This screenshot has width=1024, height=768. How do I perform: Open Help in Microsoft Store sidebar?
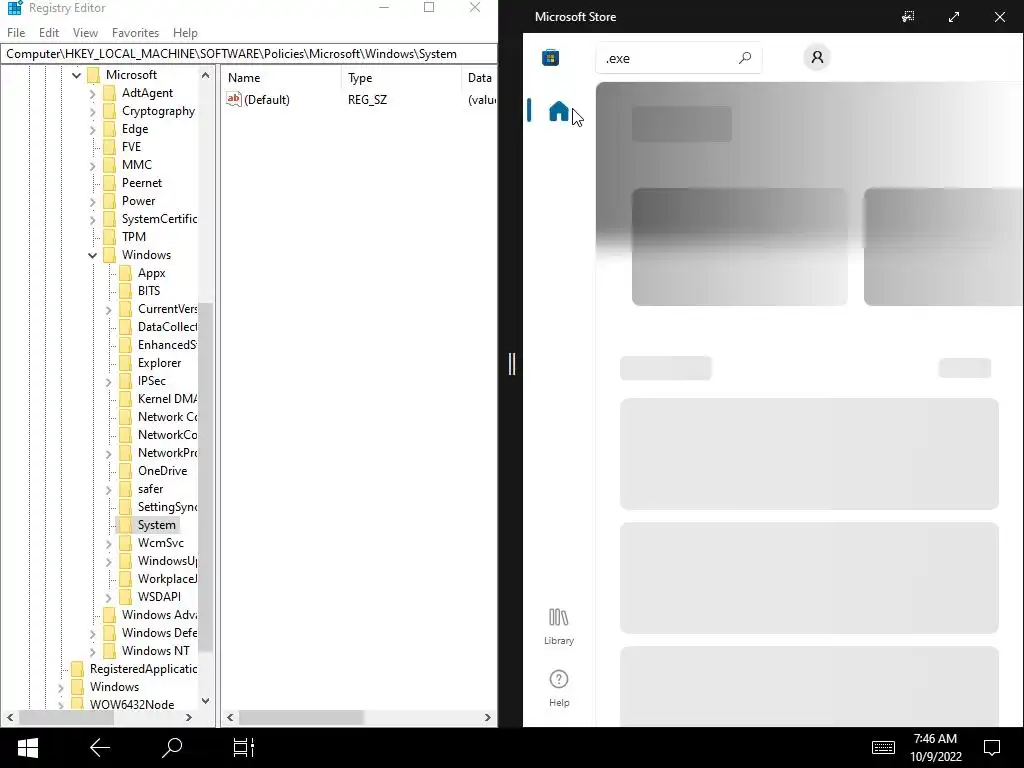(x=558, y=688)
